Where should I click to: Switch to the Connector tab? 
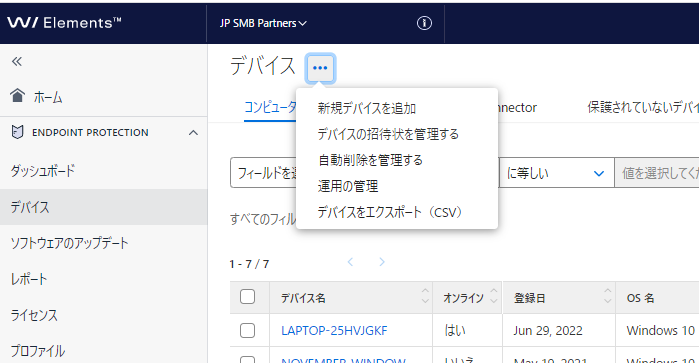(x=517, y=107)
